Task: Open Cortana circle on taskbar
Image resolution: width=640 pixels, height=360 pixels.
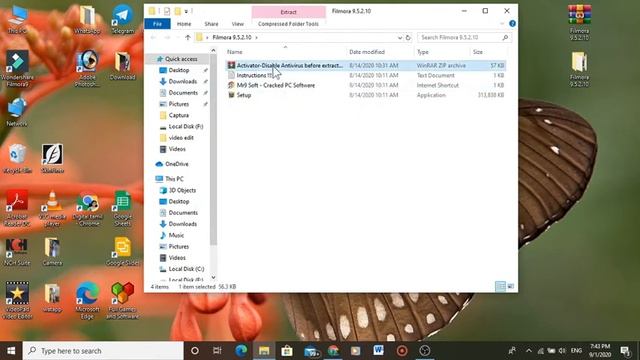Action: pyautogui.click(x=195, y=351)
